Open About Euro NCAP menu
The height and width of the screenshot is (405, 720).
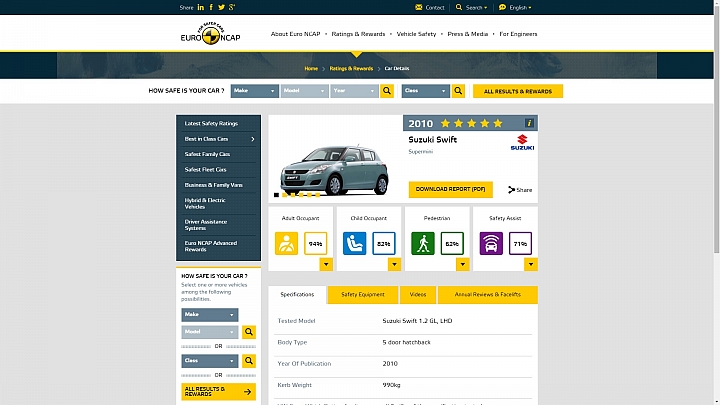[295, 34]
